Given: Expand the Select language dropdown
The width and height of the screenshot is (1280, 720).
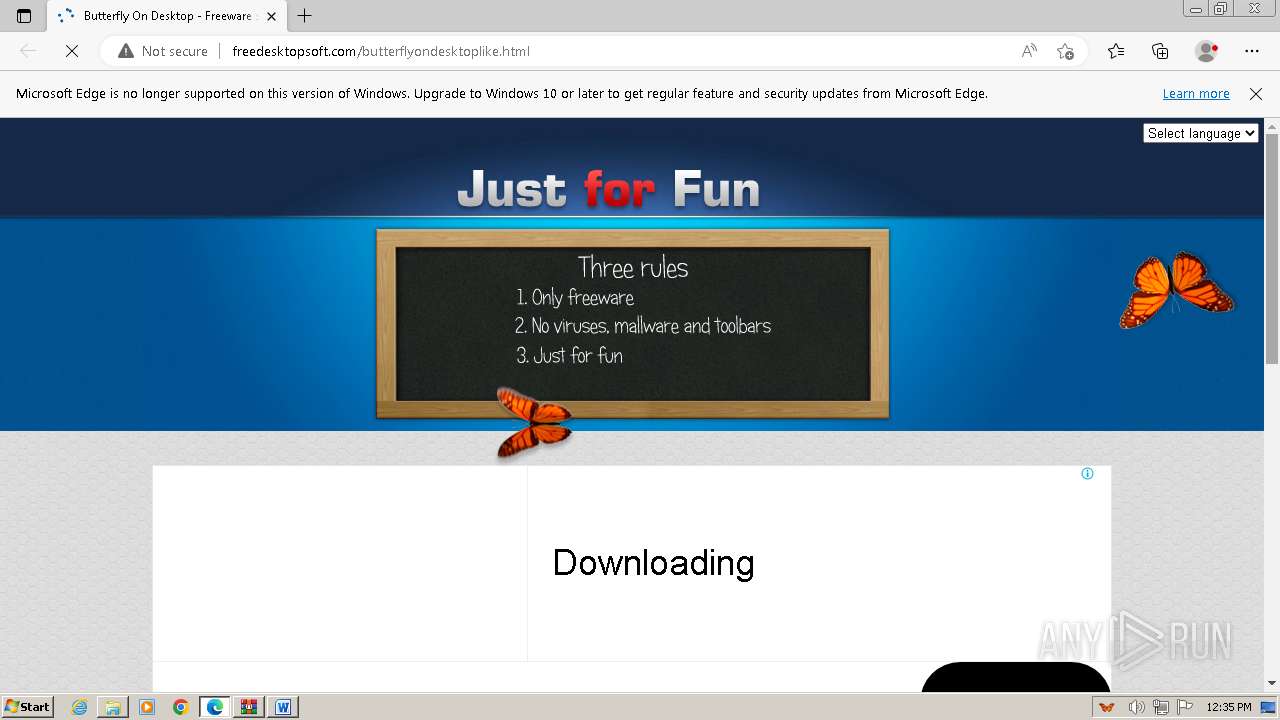Looking at the screenshot, I should [x=1201, y=133].
